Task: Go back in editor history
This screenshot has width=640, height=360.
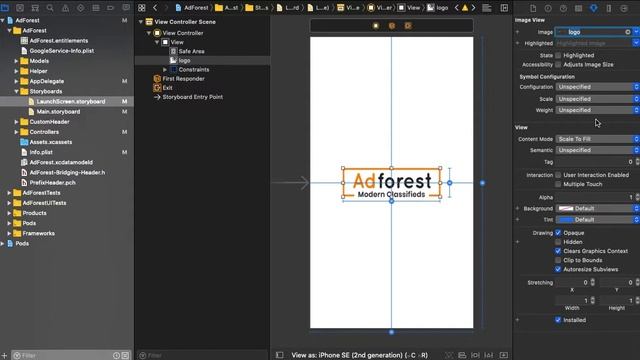Action: (x=155, y=8)
